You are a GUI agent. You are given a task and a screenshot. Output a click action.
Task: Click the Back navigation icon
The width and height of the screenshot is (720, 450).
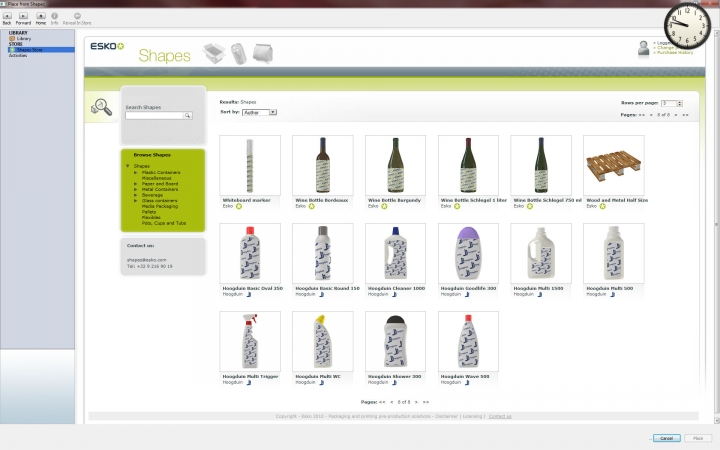[7, 16]
